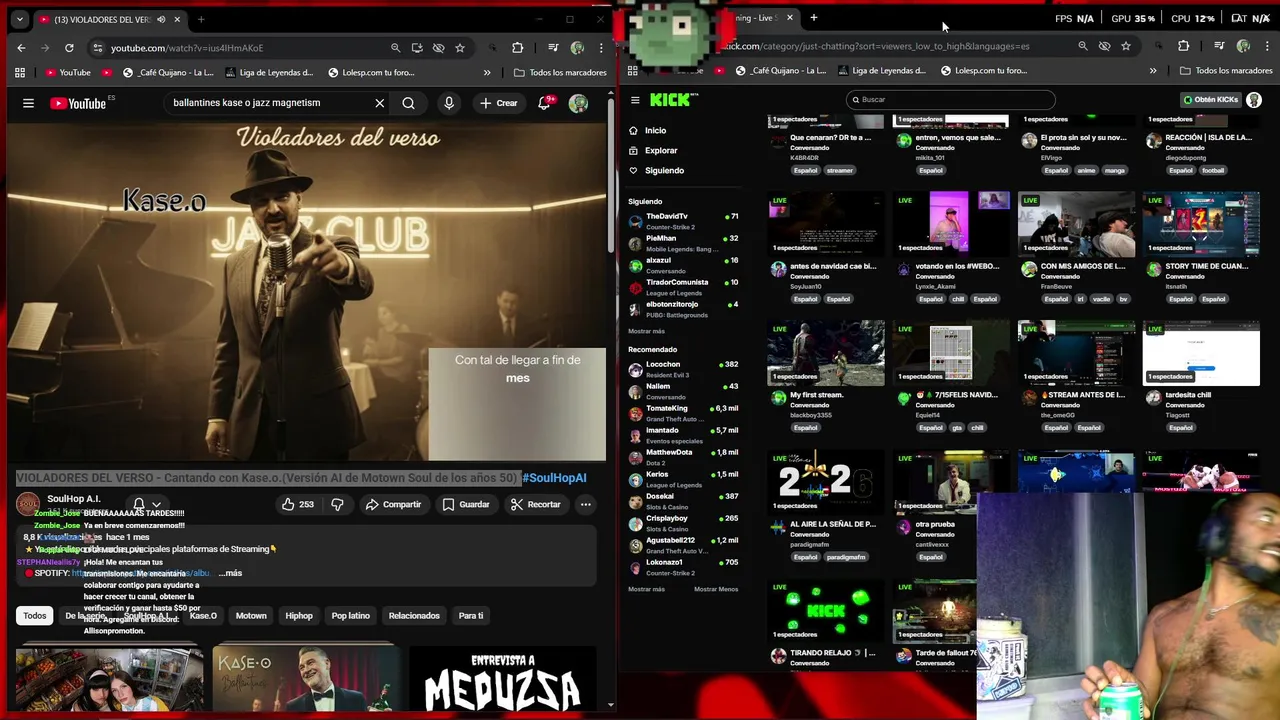Expand Recomendado list with Mostrar más
The image size is (1280, 720).
pyautogui.click(x=646, y=589)
